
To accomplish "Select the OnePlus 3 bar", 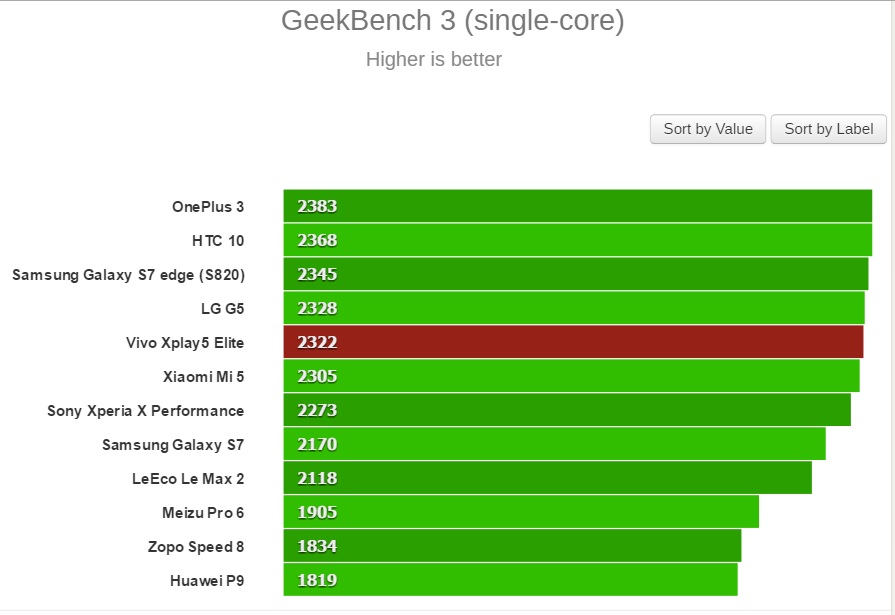I will pyautogui.click(x=570, y=206).
